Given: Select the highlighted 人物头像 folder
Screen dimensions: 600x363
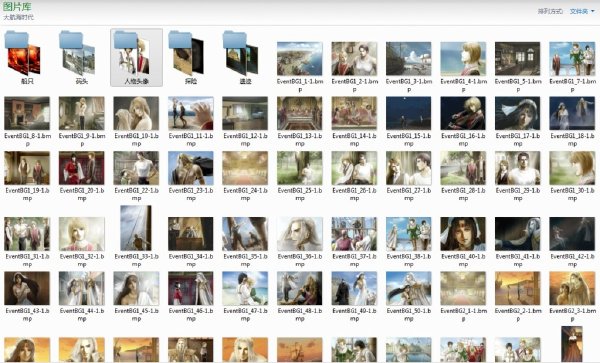Looking at the screenshot, I should coord(136,57).
